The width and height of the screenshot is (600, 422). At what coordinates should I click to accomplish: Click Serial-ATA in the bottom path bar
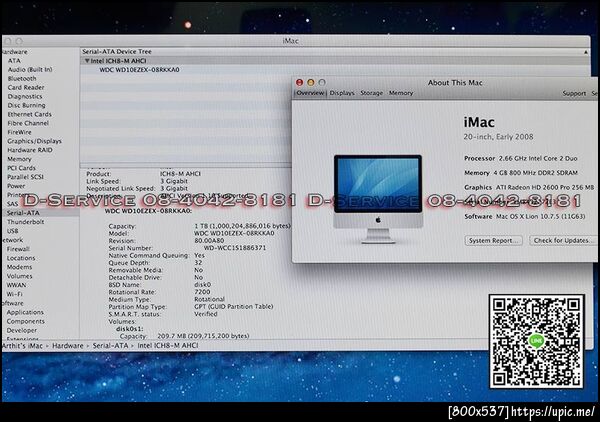[110, 346]
